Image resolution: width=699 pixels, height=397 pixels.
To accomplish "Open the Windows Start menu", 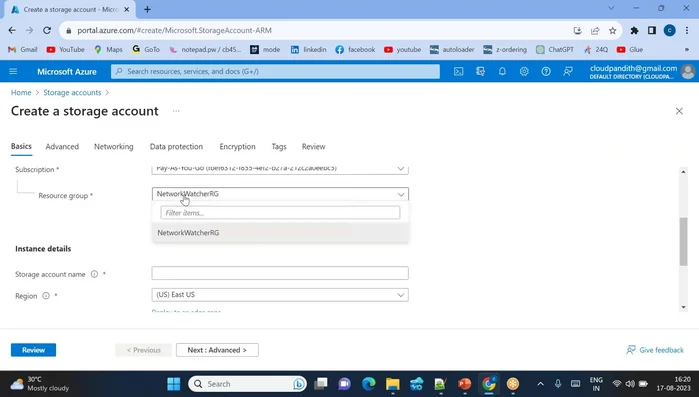I will pos(173,384).
